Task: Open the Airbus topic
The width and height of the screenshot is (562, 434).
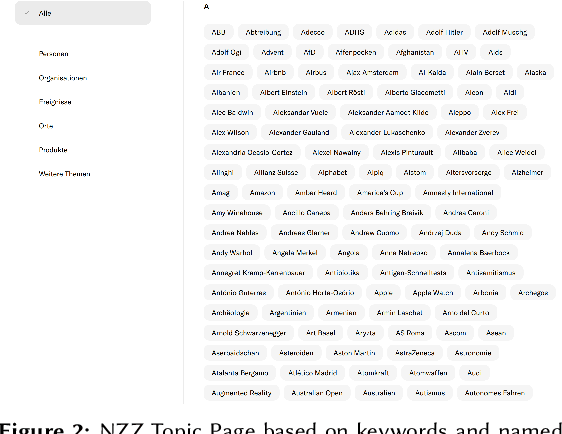Action: pyautogui.click(x=316, y=72)
